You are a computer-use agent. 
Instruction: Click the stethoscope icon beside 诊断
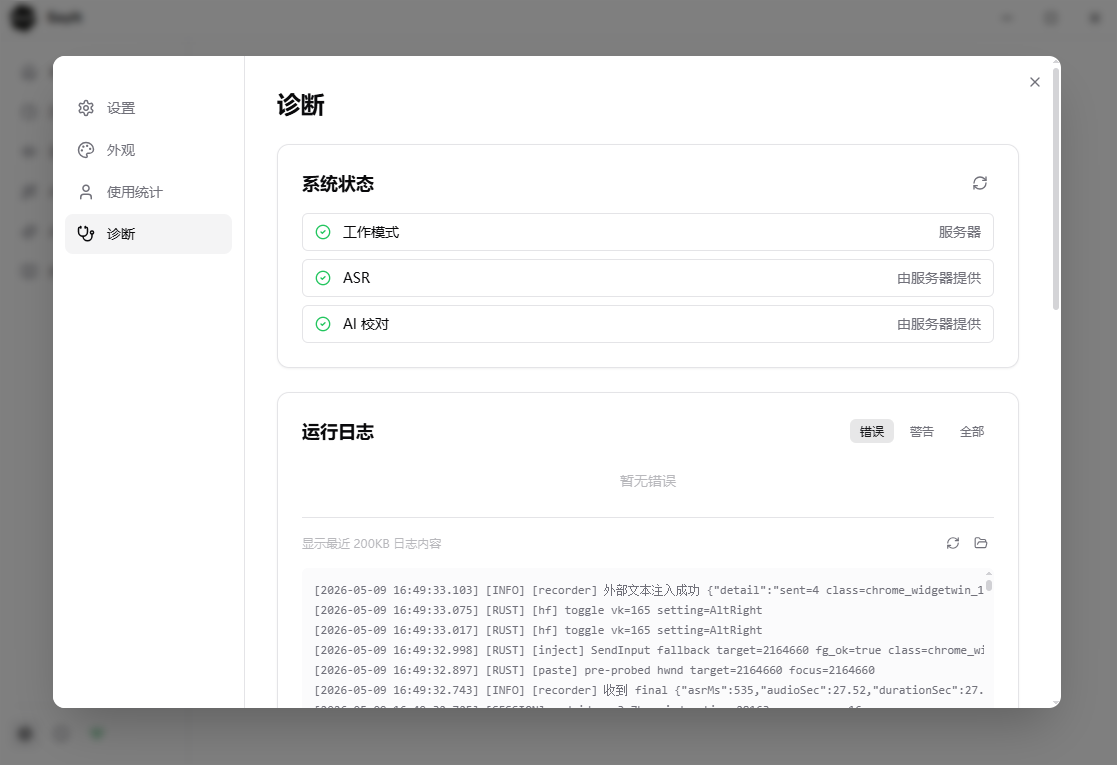86,234
